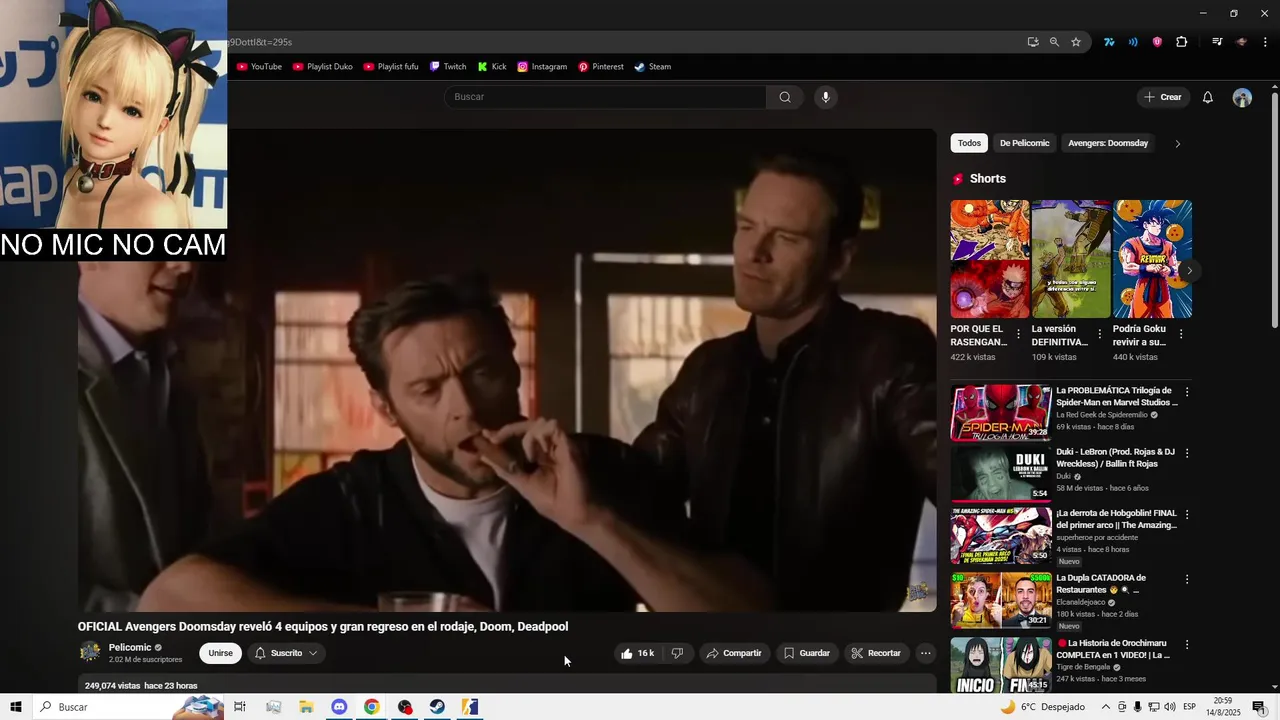1280x720 pixels.
Task: Select the Todos filter chip
Action: click(969, 143)
